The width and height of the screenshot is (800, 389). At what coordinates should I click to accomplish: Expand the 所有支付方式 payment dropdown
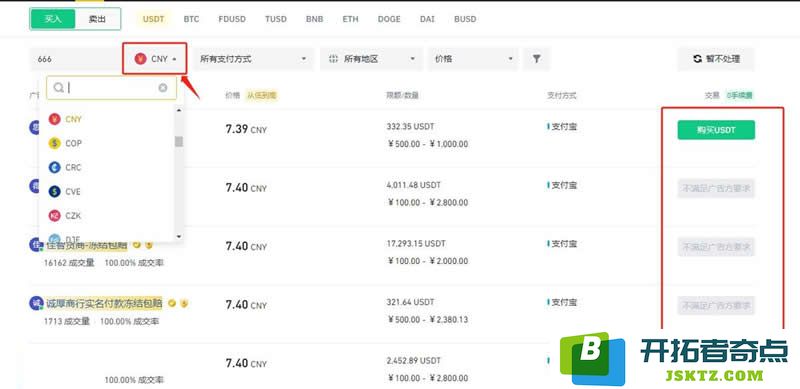tap(254, 59)
